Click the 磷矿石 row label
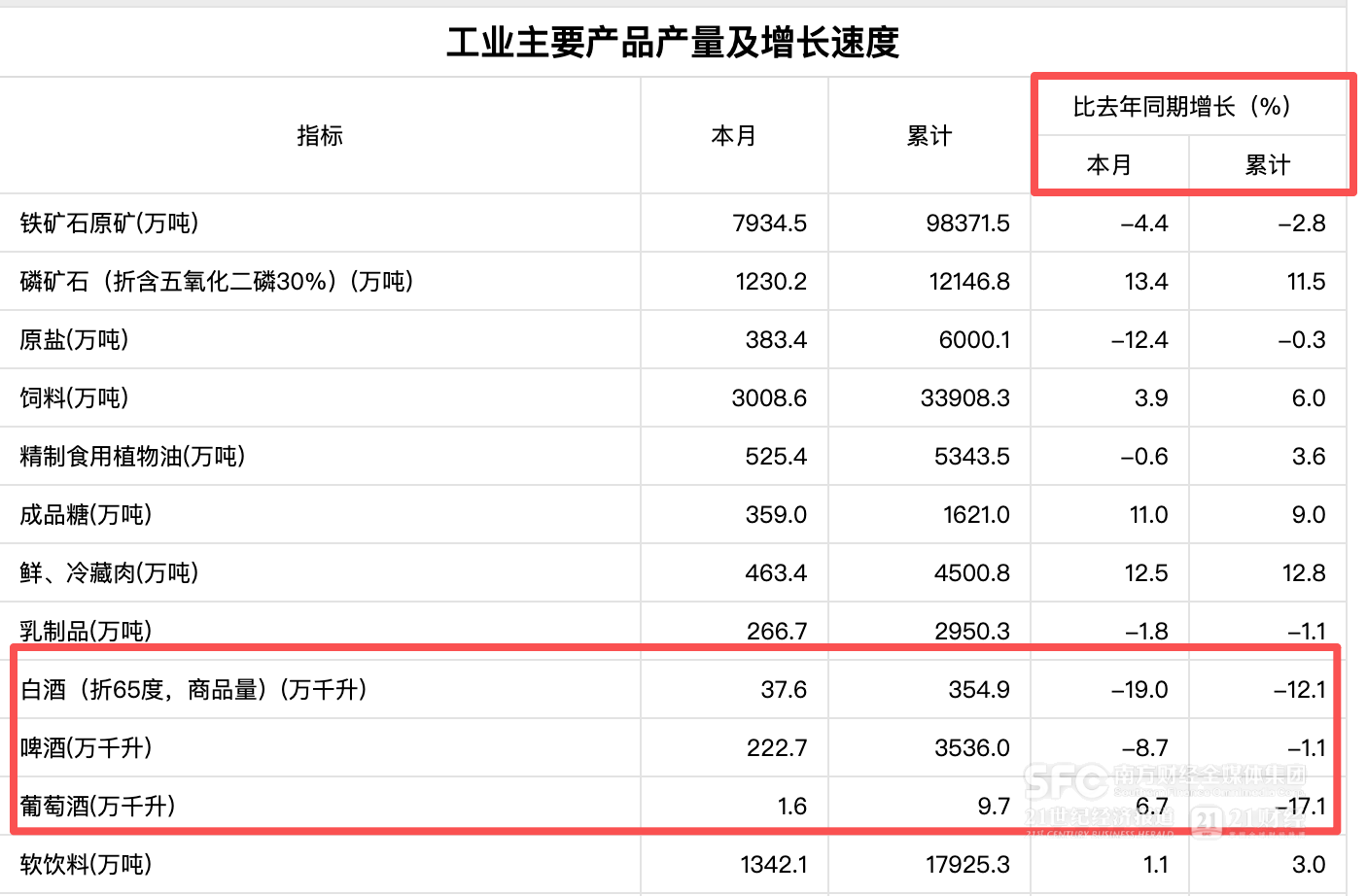This screenshot has width=1367, height=896. [x=217, y=282]
